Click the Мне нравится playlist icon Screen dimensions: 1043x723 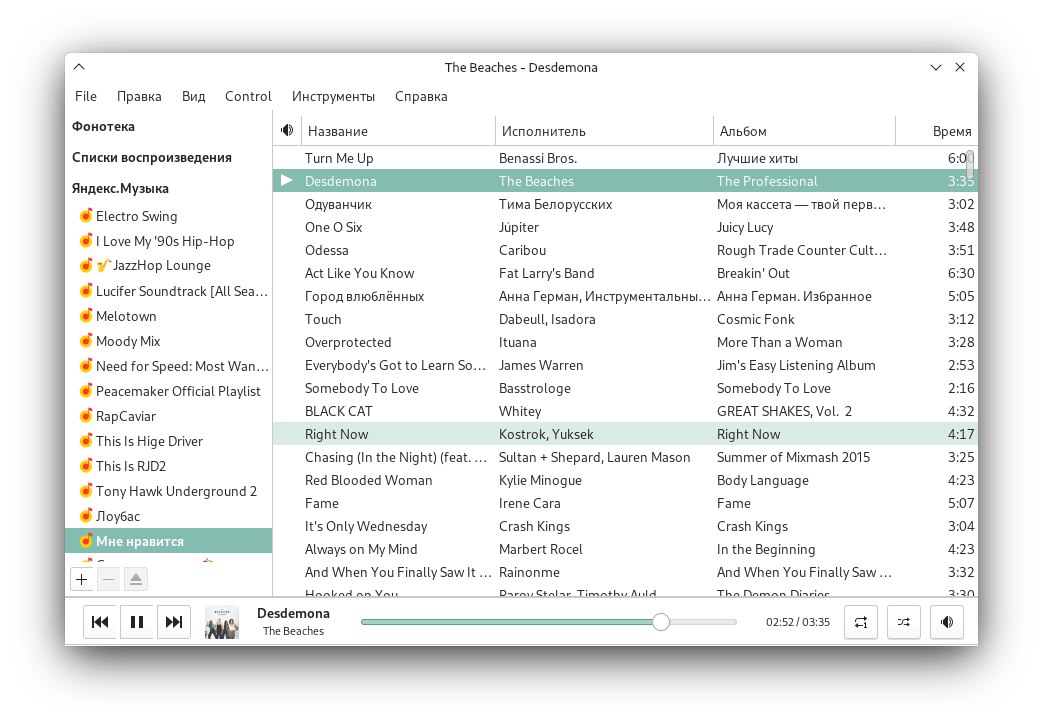point(86,541)
